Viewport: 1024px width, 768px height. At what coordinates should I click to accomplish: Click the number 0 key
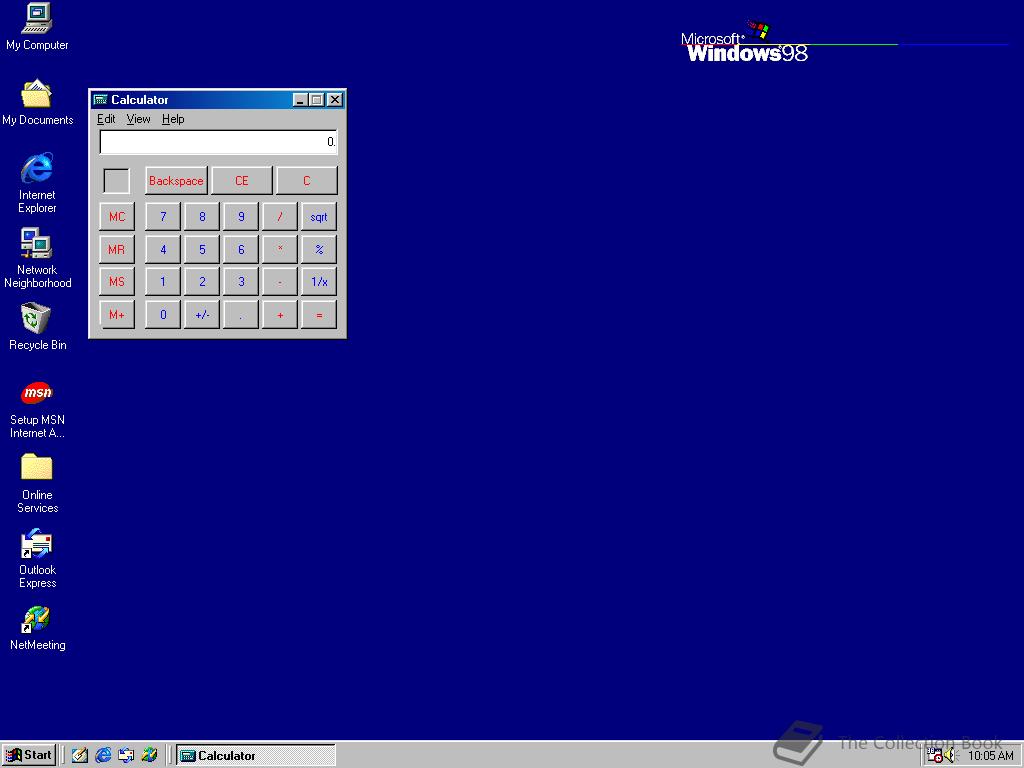163,315
